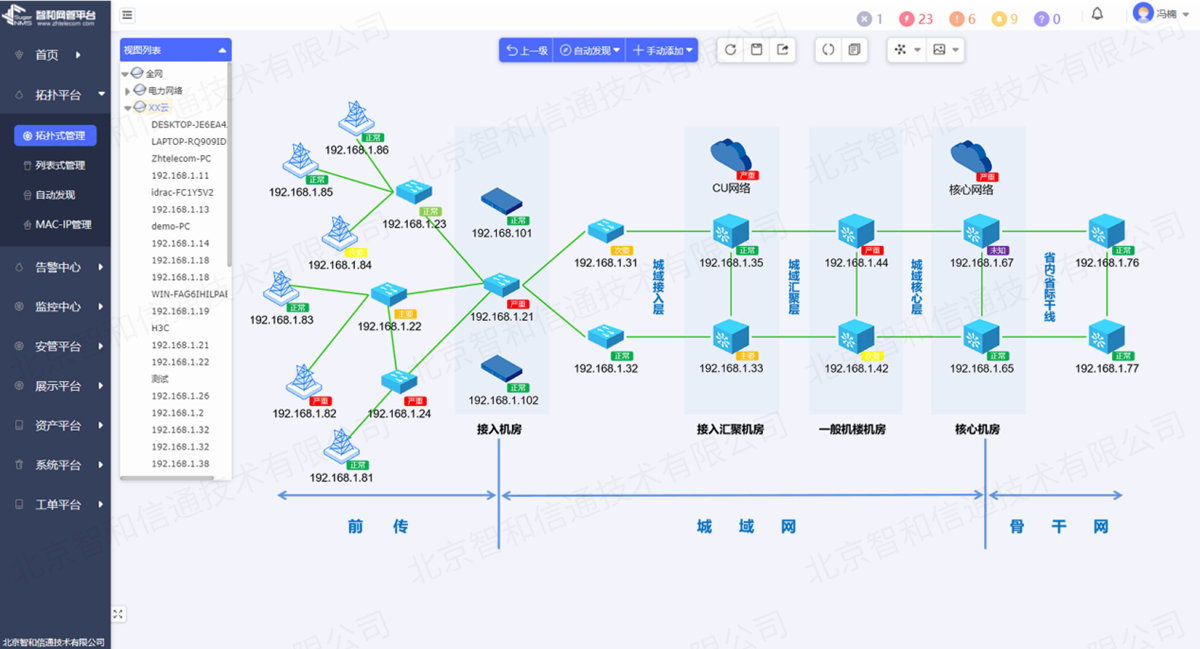Click the export/share icon in toolbar
This screenshot has height=649, width=1200.
click(782, 50)
